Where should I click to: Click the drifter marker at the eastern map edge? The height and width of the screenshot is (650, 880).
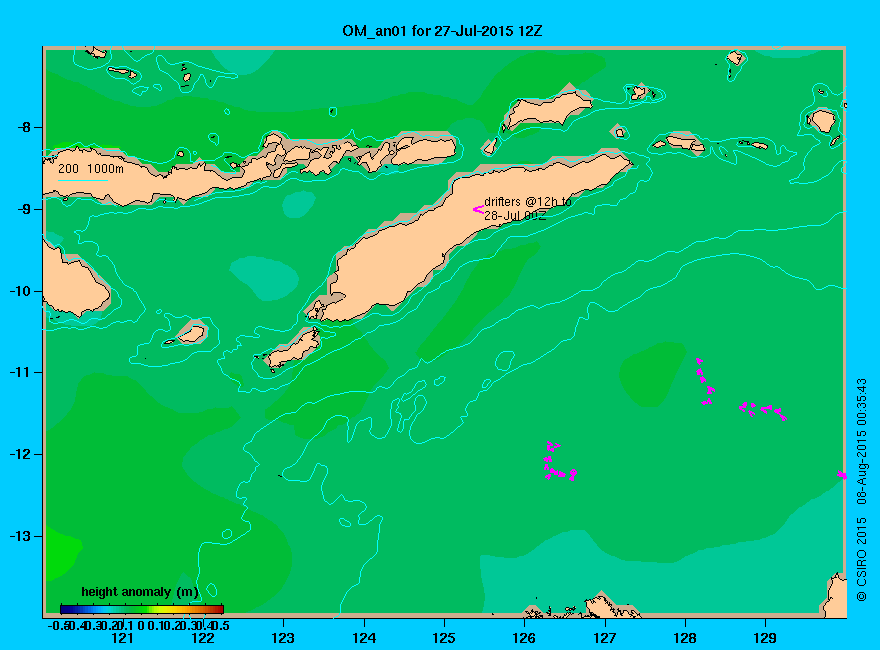coord(842,475)
